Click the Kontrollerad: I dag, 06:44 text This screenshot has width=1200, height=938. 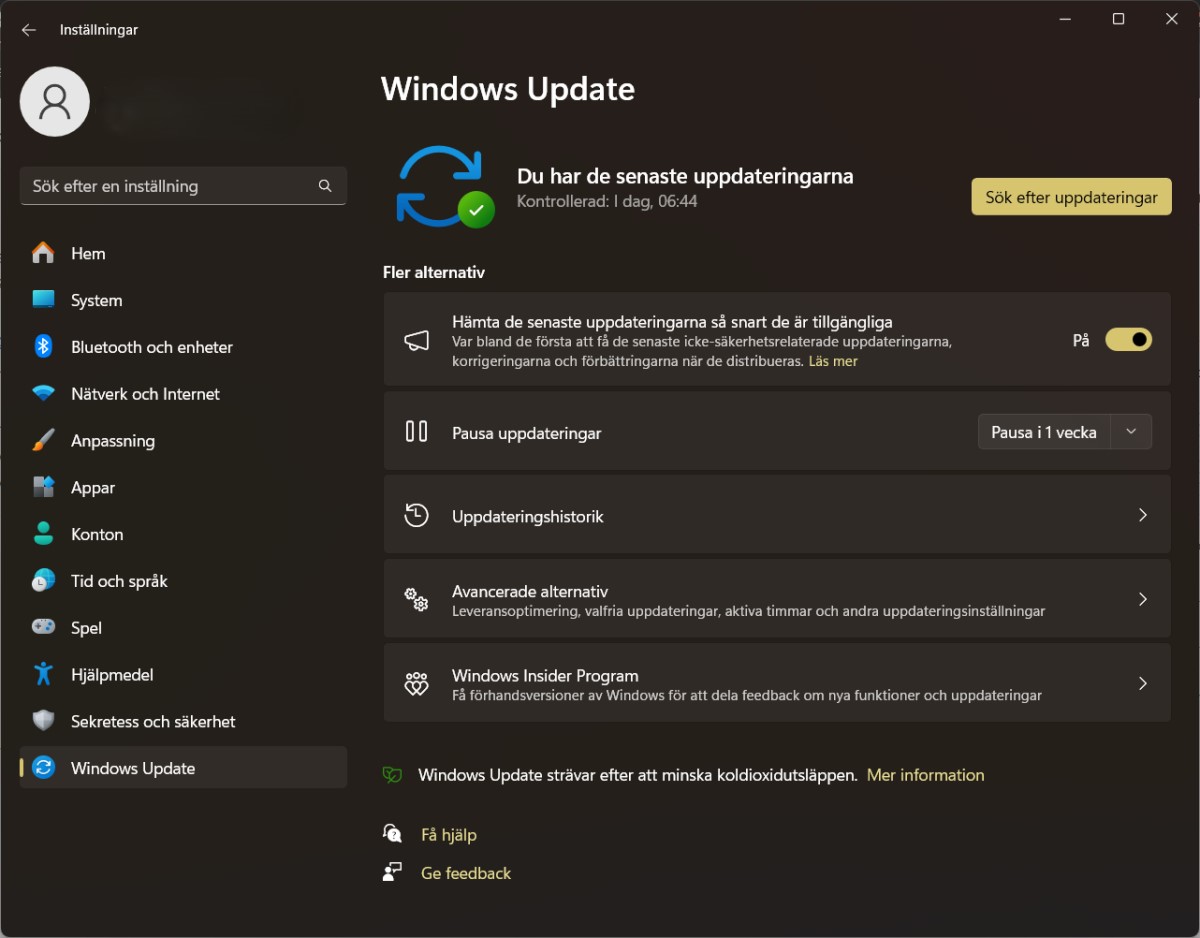pyautogui.click(x=607, y=201)
